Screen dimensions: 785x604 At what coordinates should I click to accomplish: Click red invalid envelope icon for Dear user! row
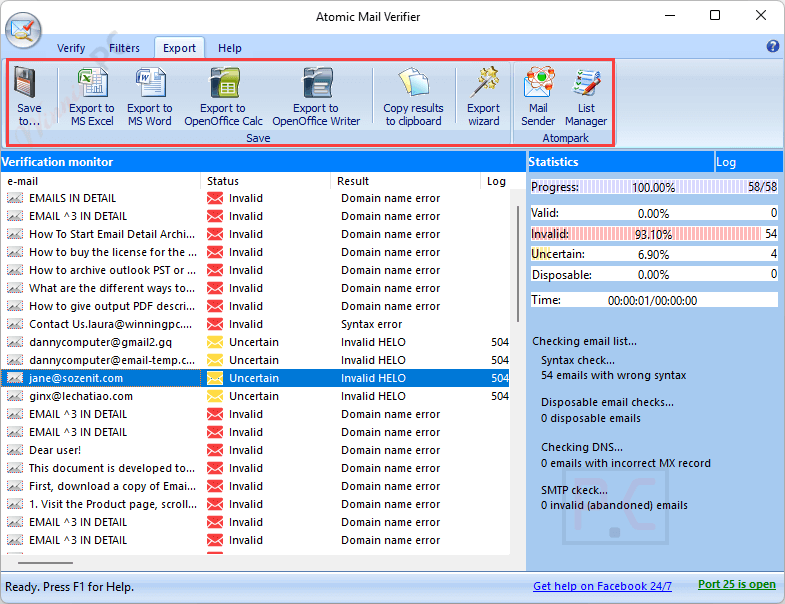[x=215, y=450]
